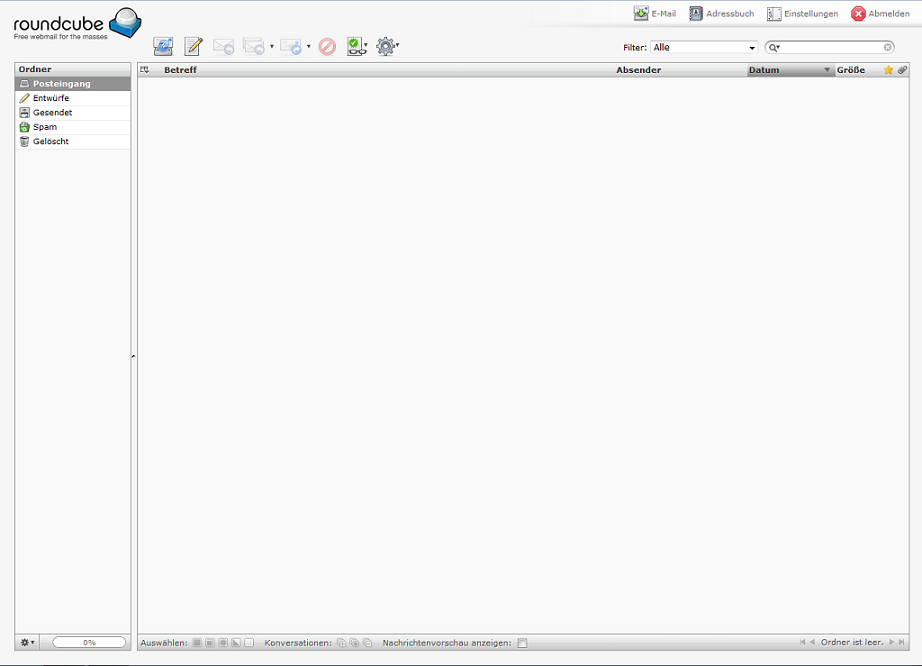This screenshot has height=666, width=922.
Task: Select all messages icon after Auswählen
Action: (x=197, y=643)
